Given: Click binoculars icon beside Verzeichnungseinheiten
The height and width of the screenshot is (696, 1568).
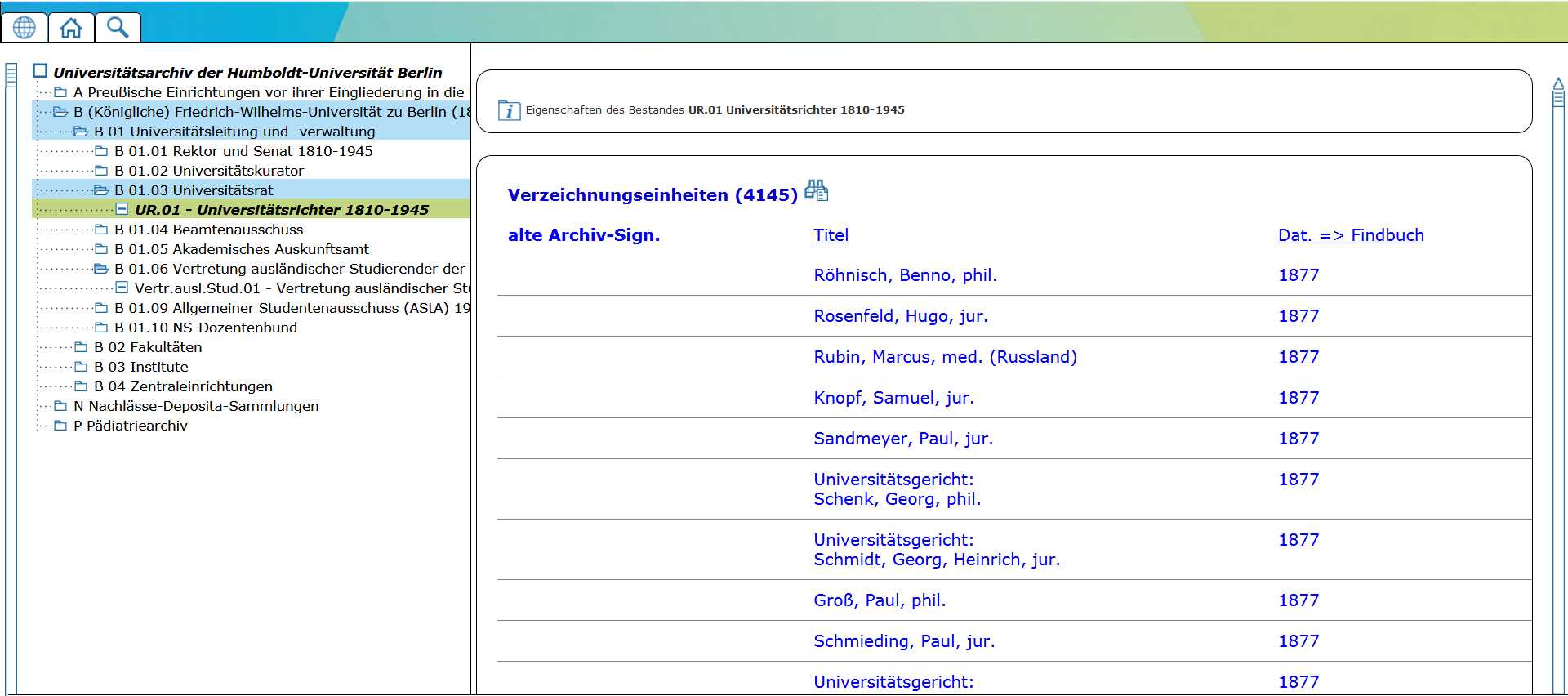Looking at the screenshot, I should 816,190.
